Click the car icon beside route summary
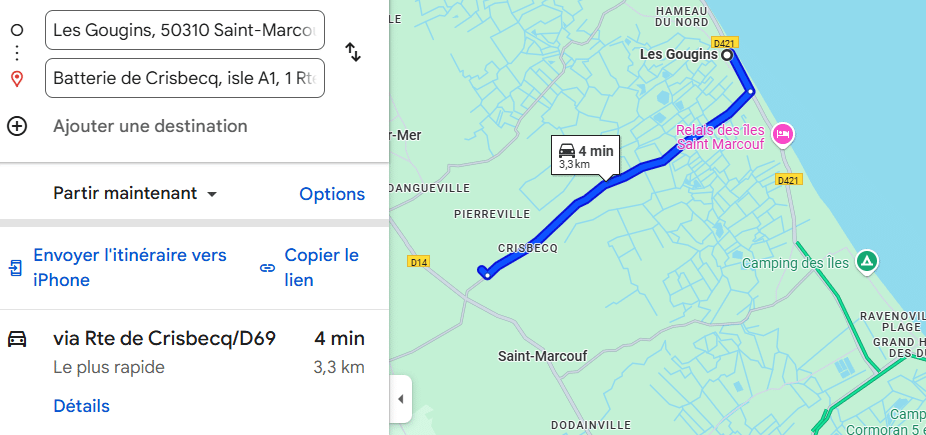The width and height of the screenshot is (926, 435). [x=17, y=339]
